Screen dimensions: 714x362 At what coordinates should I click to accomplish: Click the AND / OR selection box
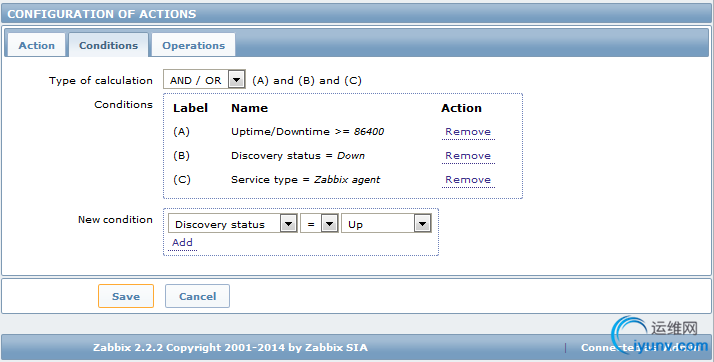tap(204, 80)
